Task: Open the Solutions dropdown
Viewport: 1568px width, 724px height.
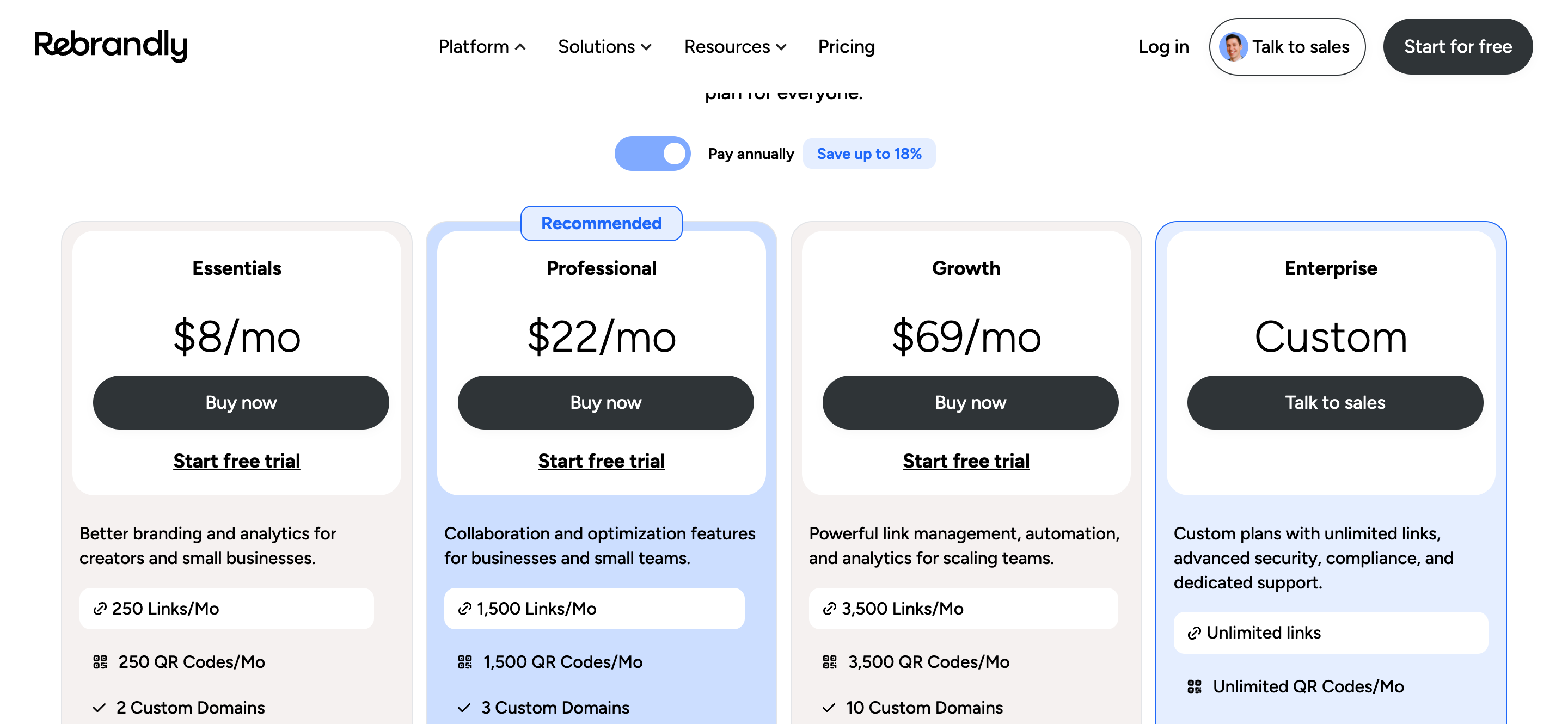Action: click(x=604, y=46)
